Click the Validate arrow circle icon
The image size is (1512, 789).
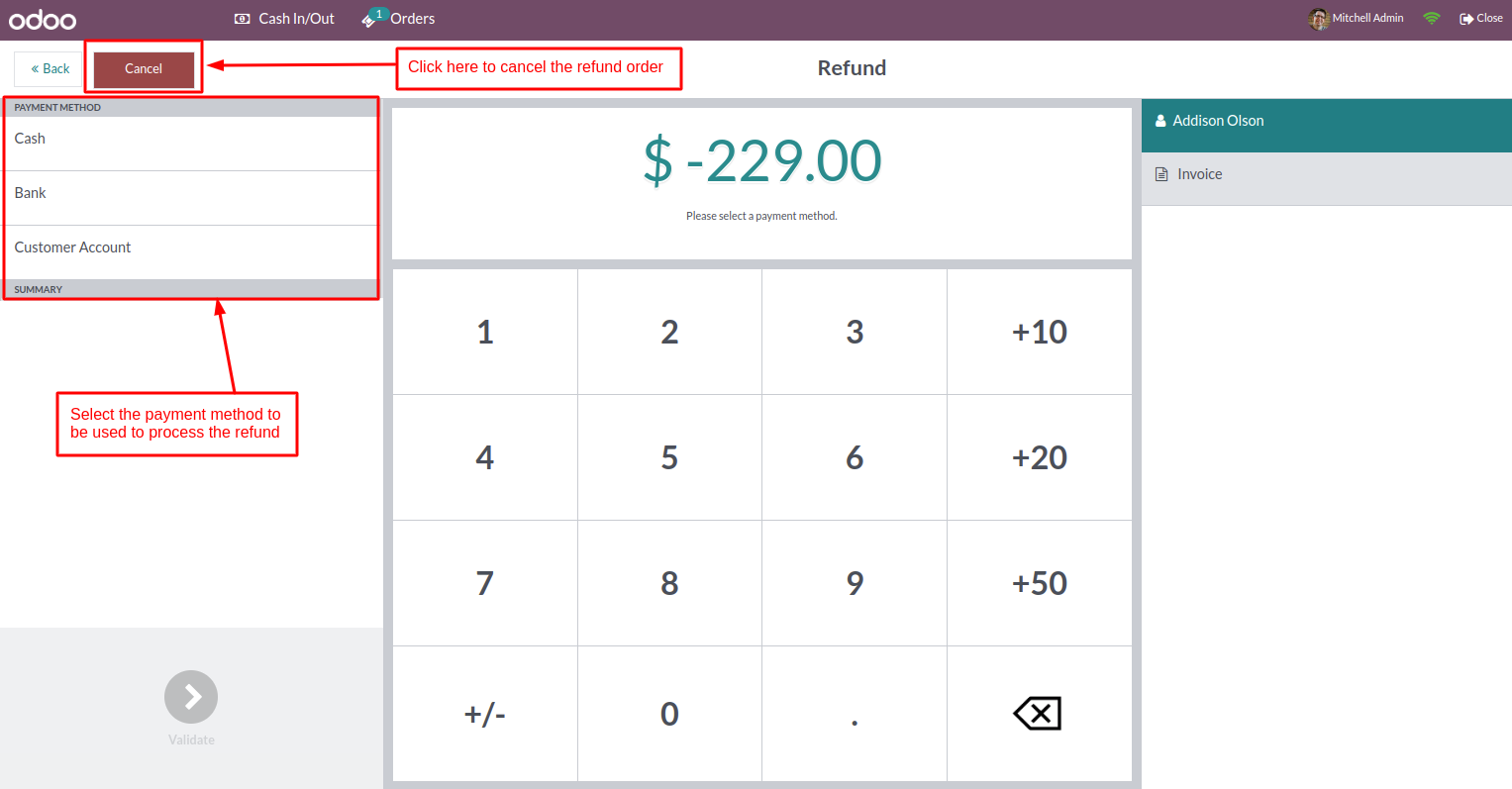pos(191,697)
